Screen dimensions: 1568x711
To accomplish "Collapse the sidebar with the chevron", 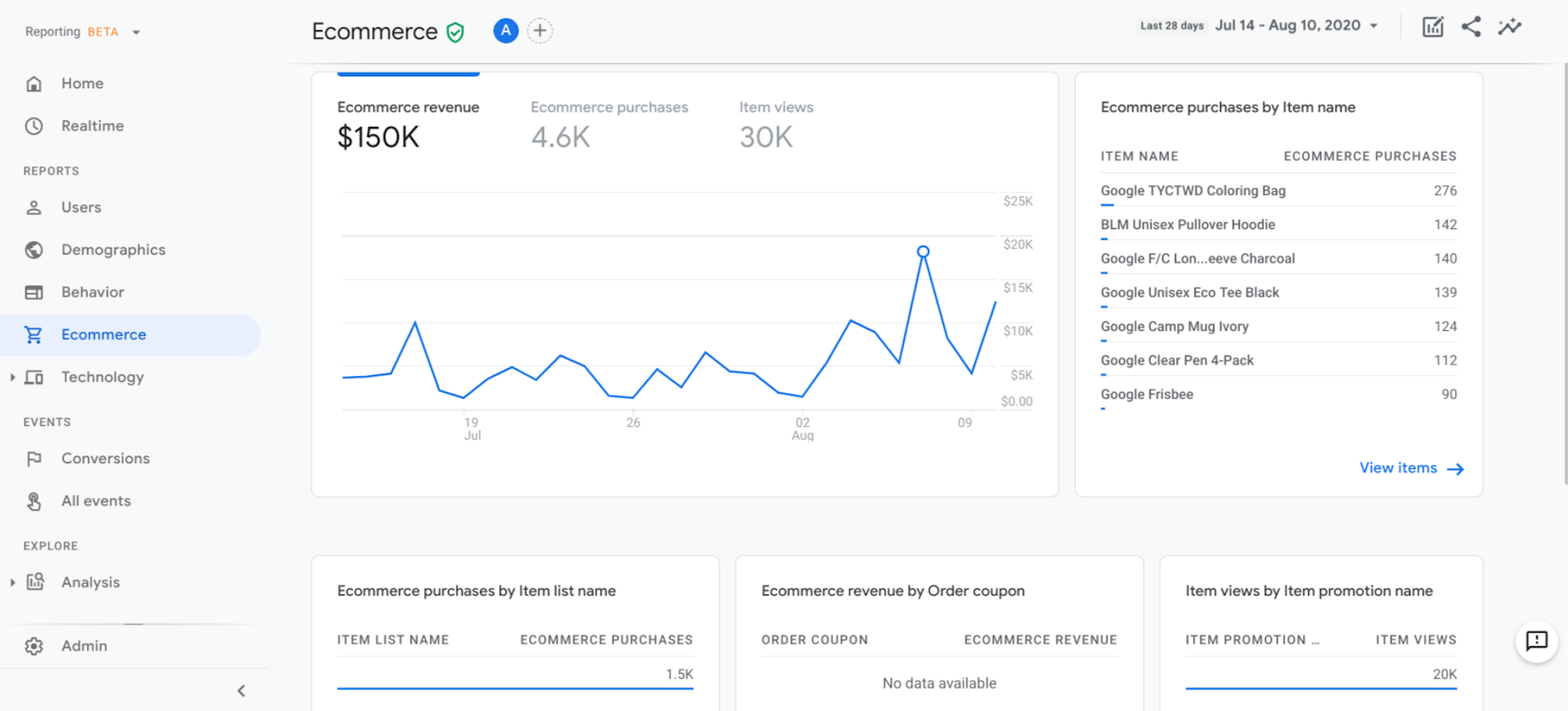I will click(x=241, y=691).
